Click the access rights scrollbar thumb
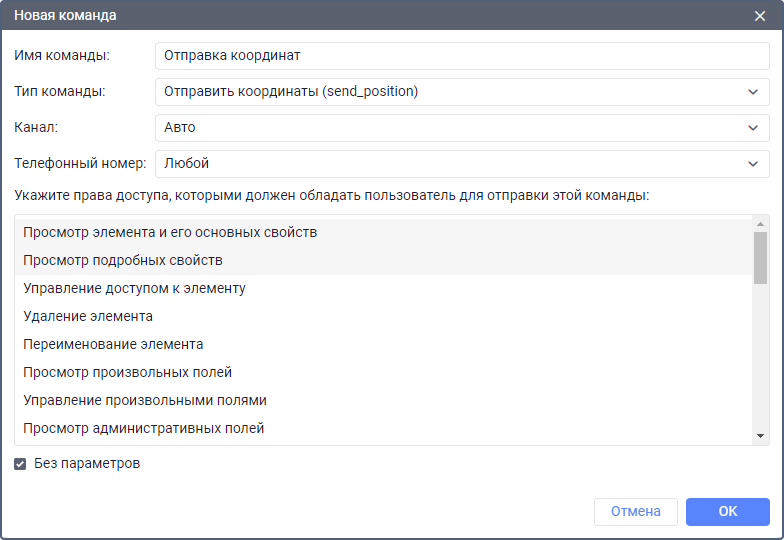This screenshot has width=784, height=540. 761,258
